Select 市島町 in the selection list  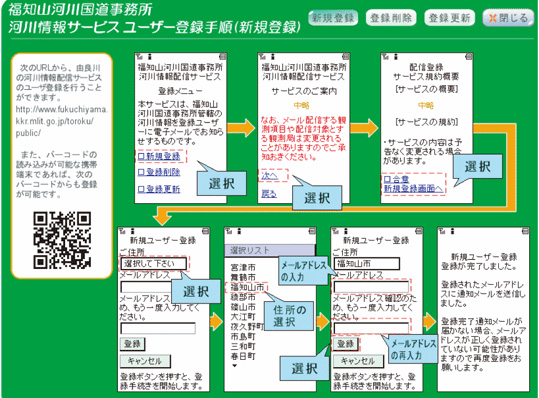point(243,336)
